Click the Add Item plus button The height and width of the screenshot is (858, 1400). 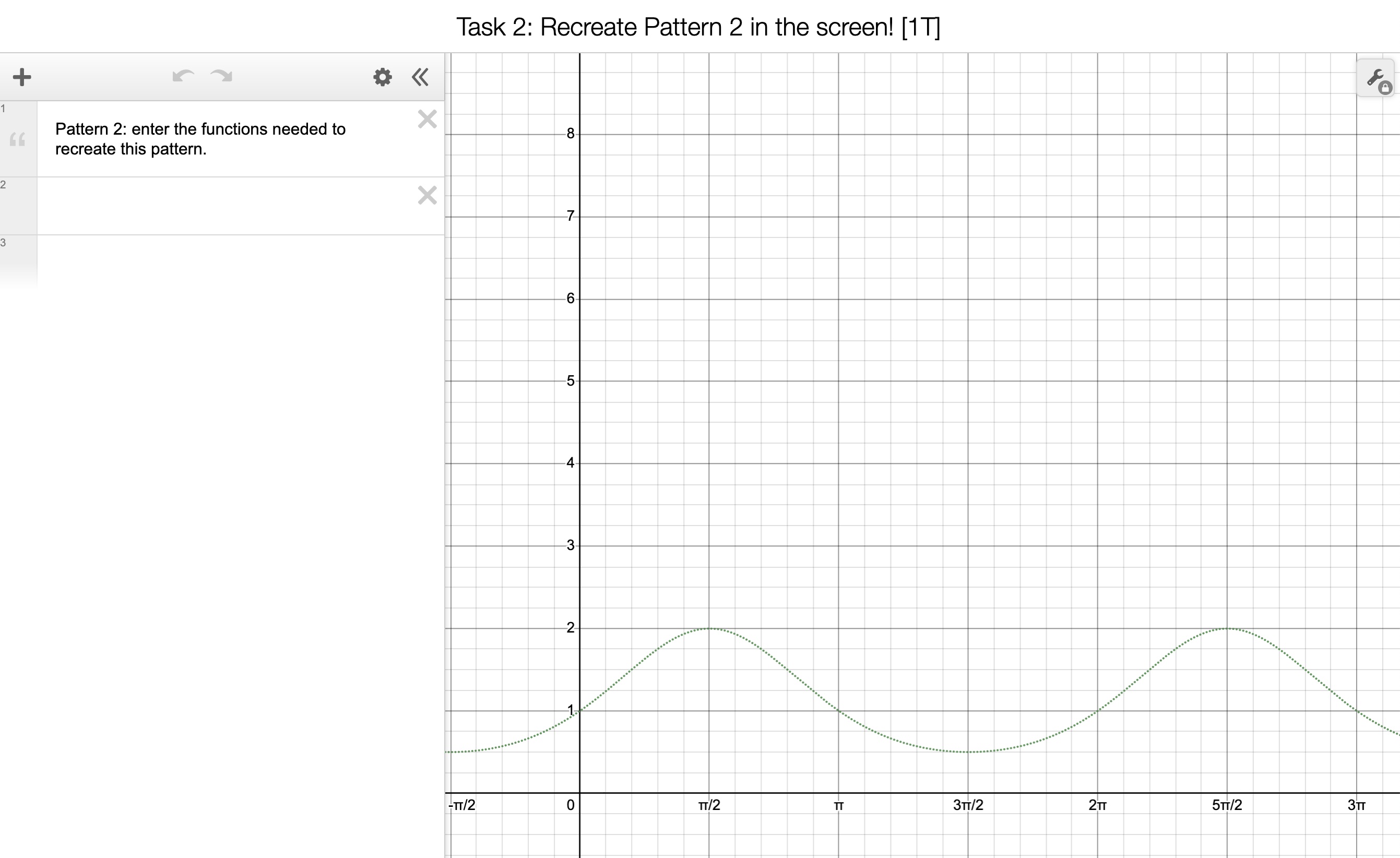(21, 77)
